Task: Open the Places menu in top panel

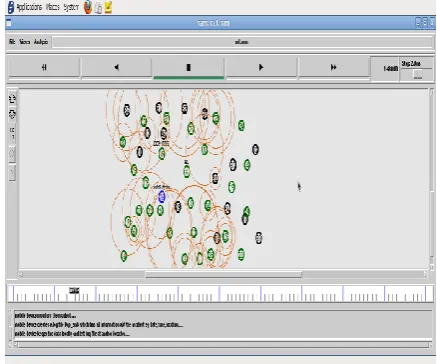Action: coord(52,7)
